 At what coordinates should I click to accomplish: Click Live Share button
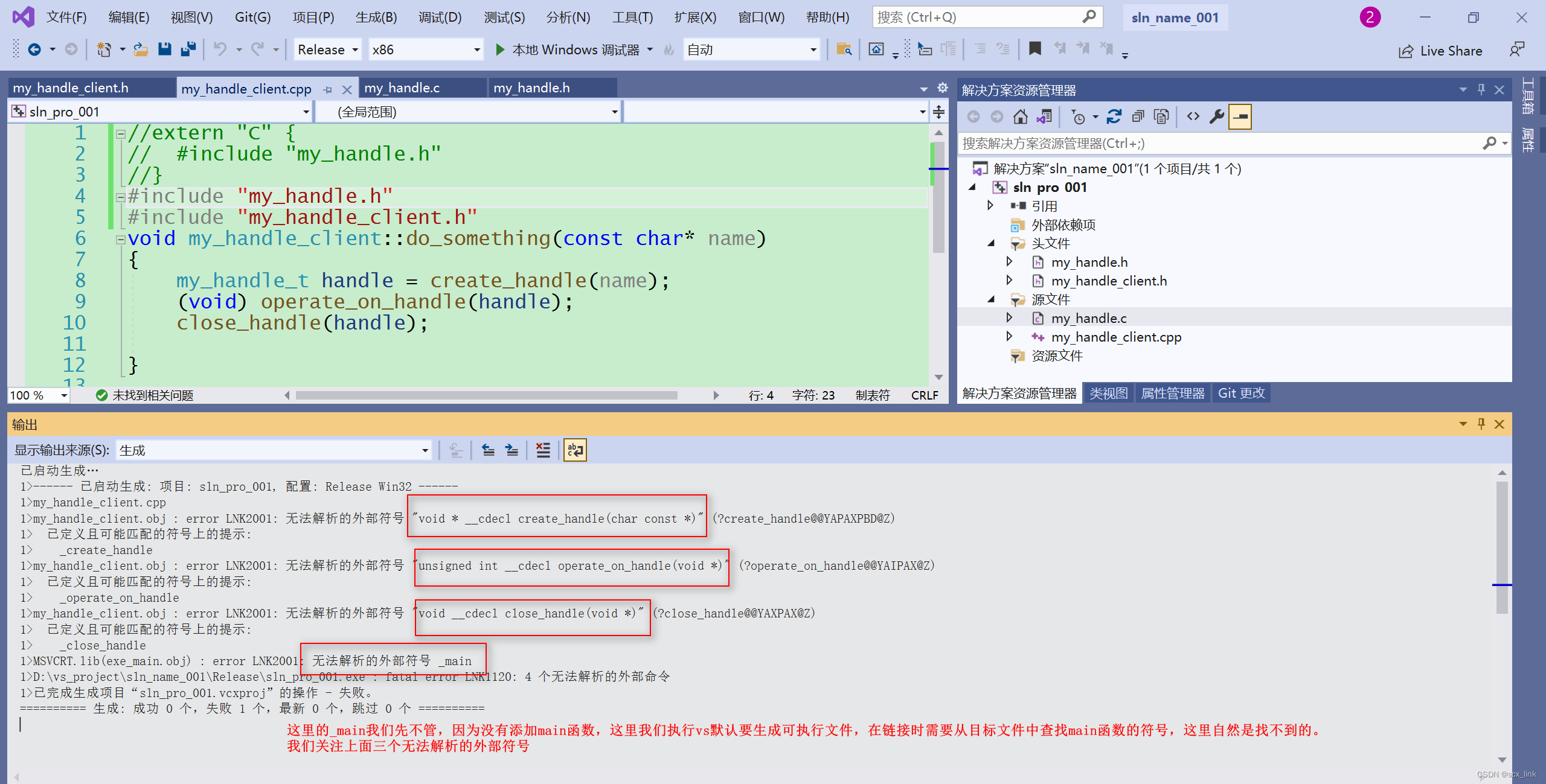tap(1440, 51)
